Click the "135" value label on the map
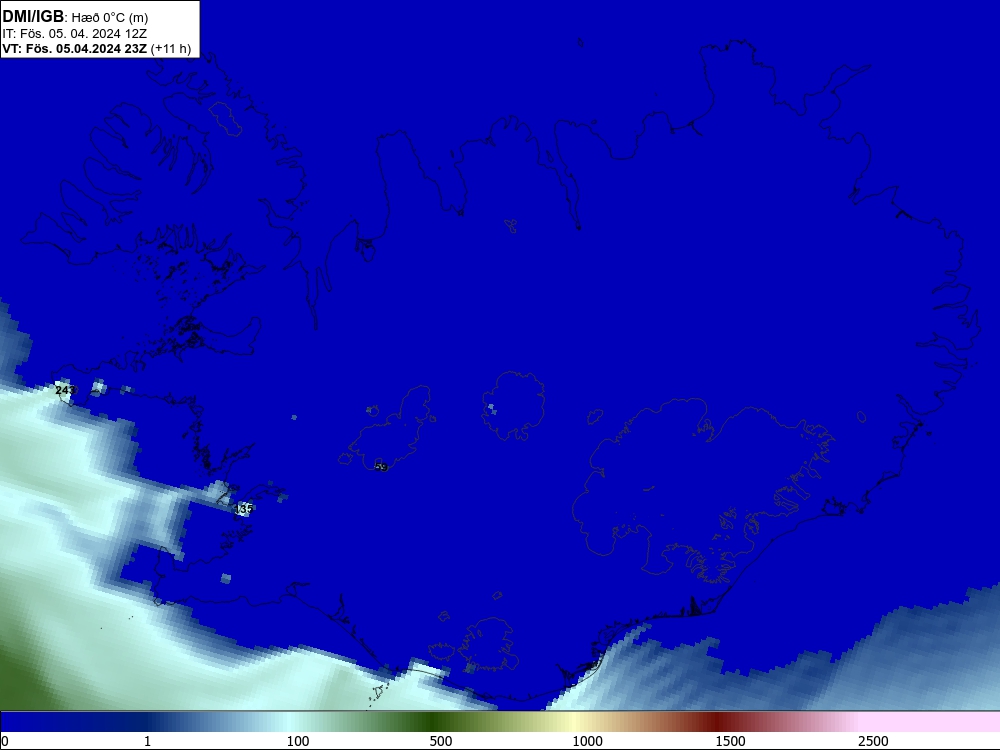The image size is (1000, 750). pos(244,509)
